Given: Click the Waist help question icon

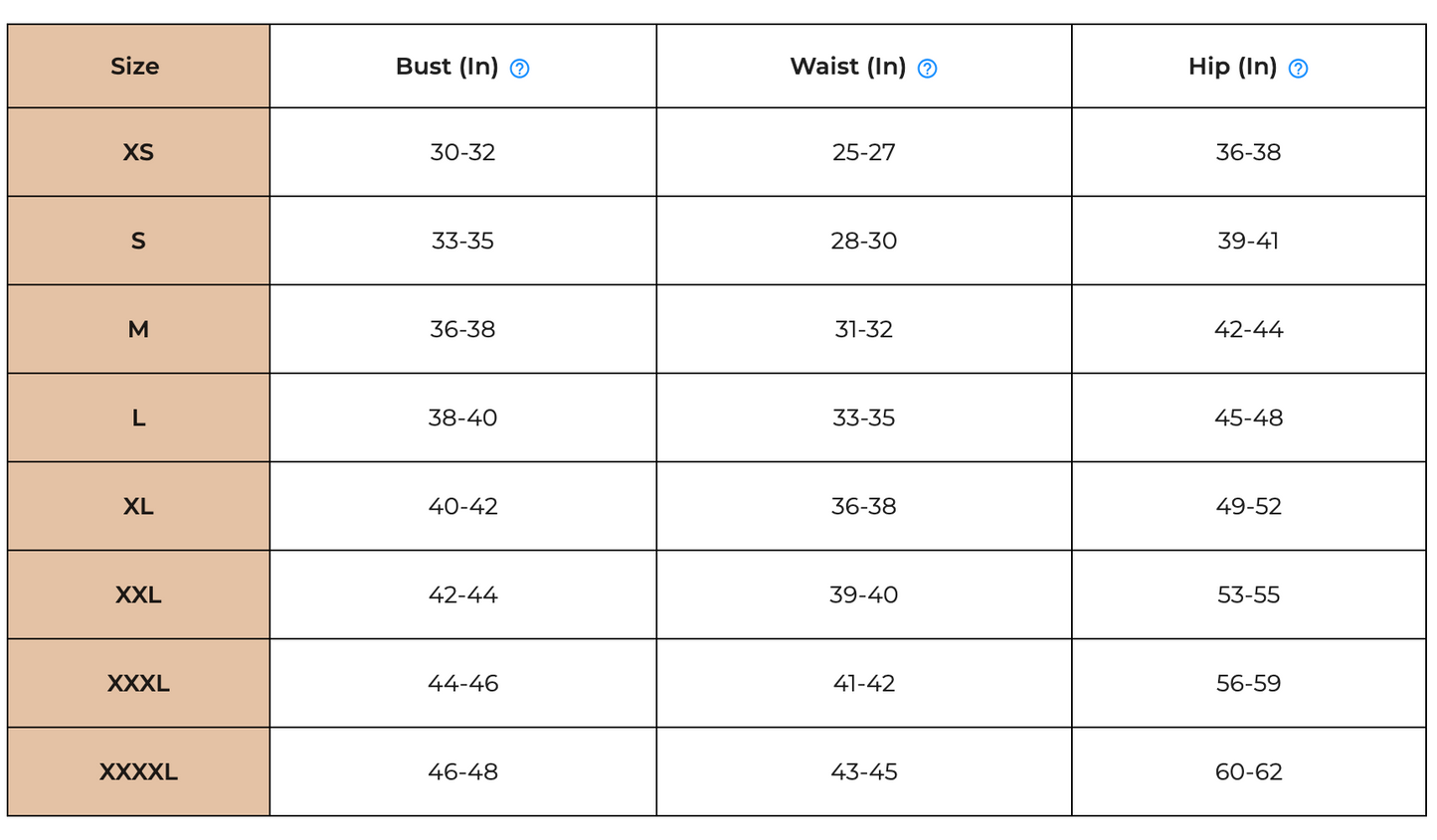Looking at the screenshot, I should 927,69.
